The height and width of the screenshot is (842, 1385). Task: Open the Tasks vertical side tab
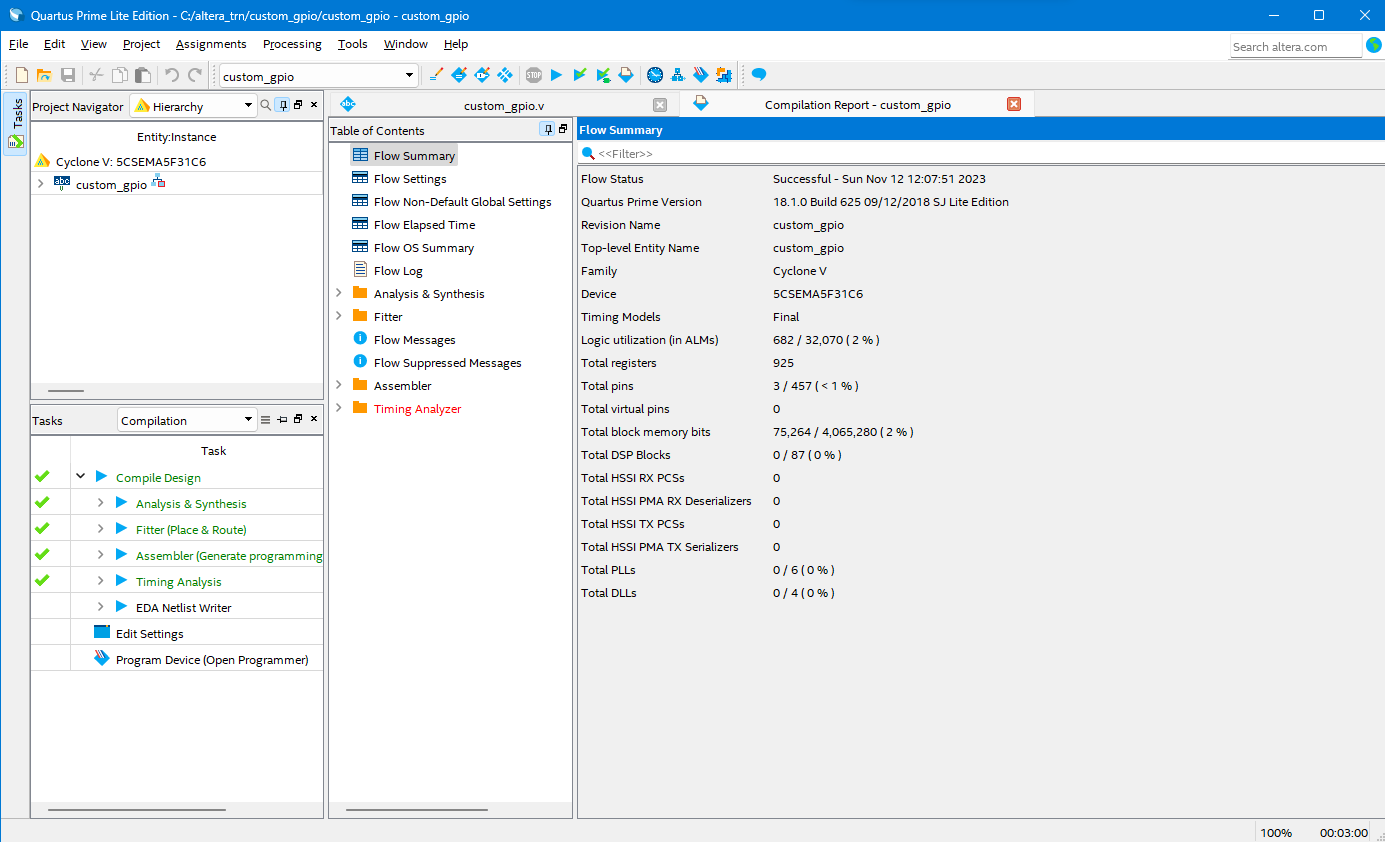tap(16, 124)
